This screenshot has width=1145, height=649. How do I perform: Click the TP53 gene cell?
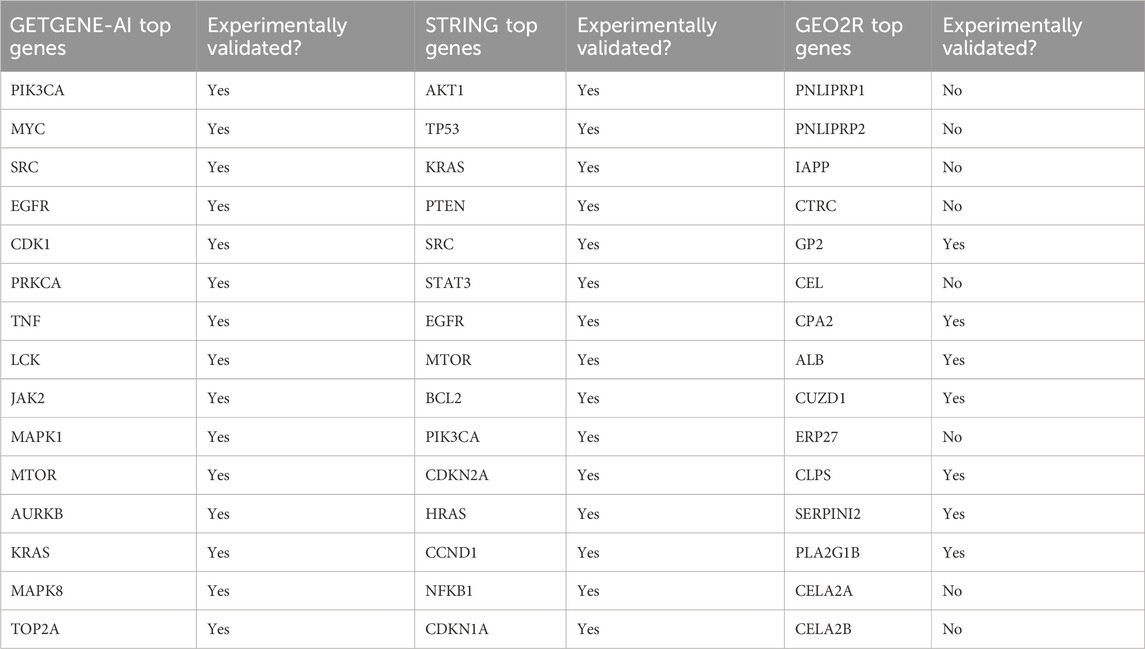tap(443, 129)
